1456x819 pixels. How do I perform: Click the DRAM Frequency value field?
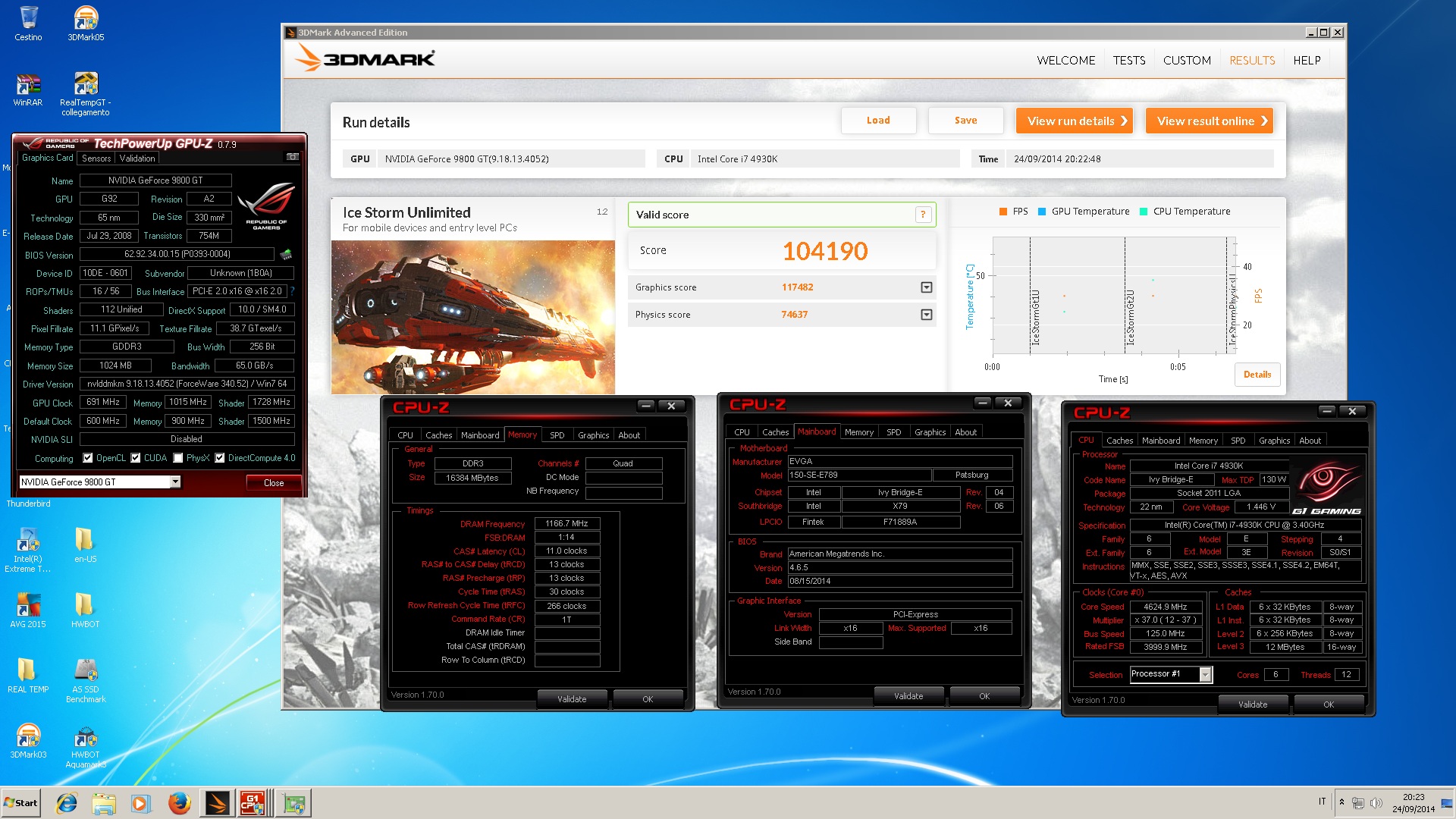click(567, 524)
